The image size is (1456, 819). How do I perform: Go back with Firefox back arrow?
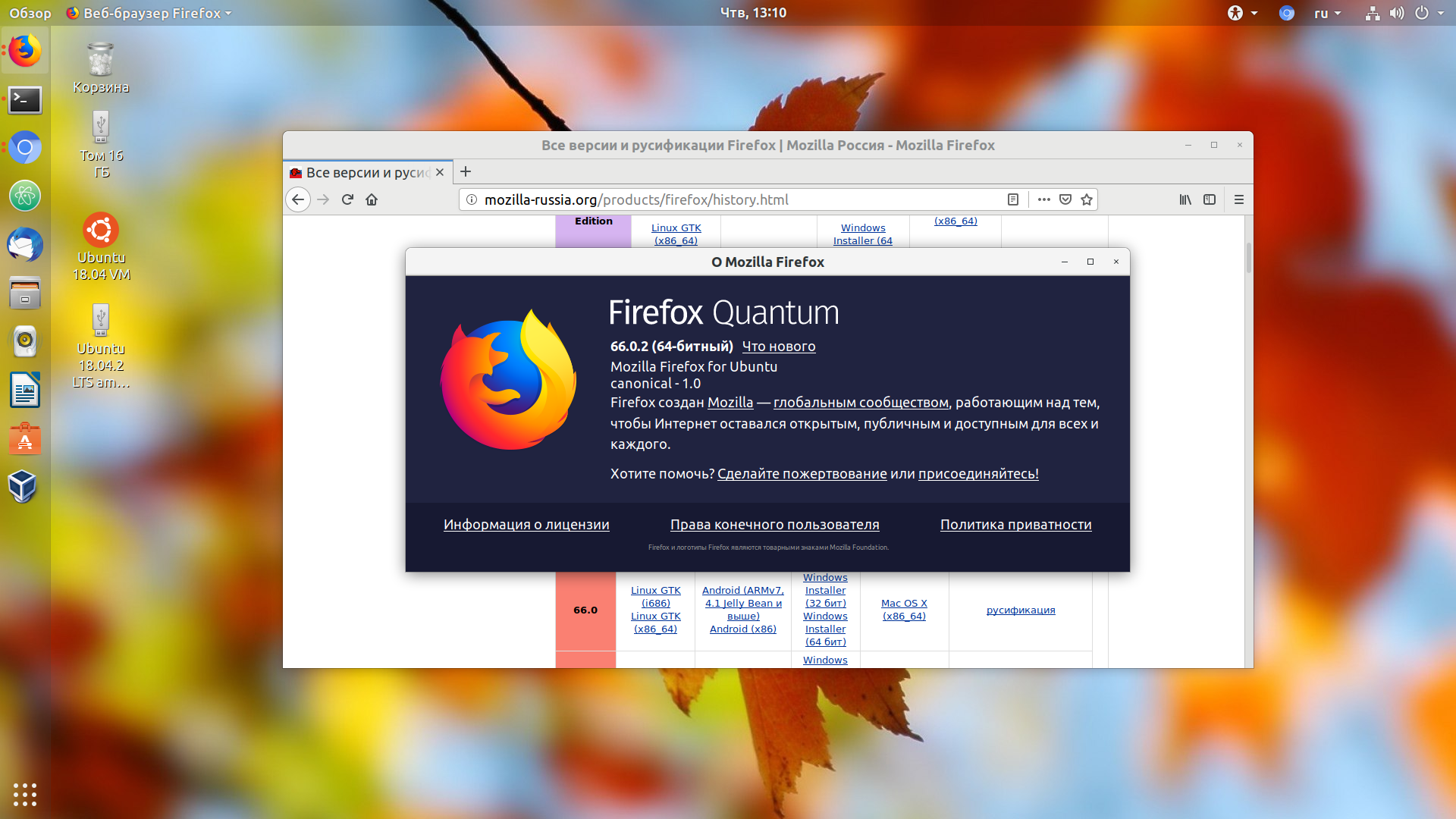[298, 199]
